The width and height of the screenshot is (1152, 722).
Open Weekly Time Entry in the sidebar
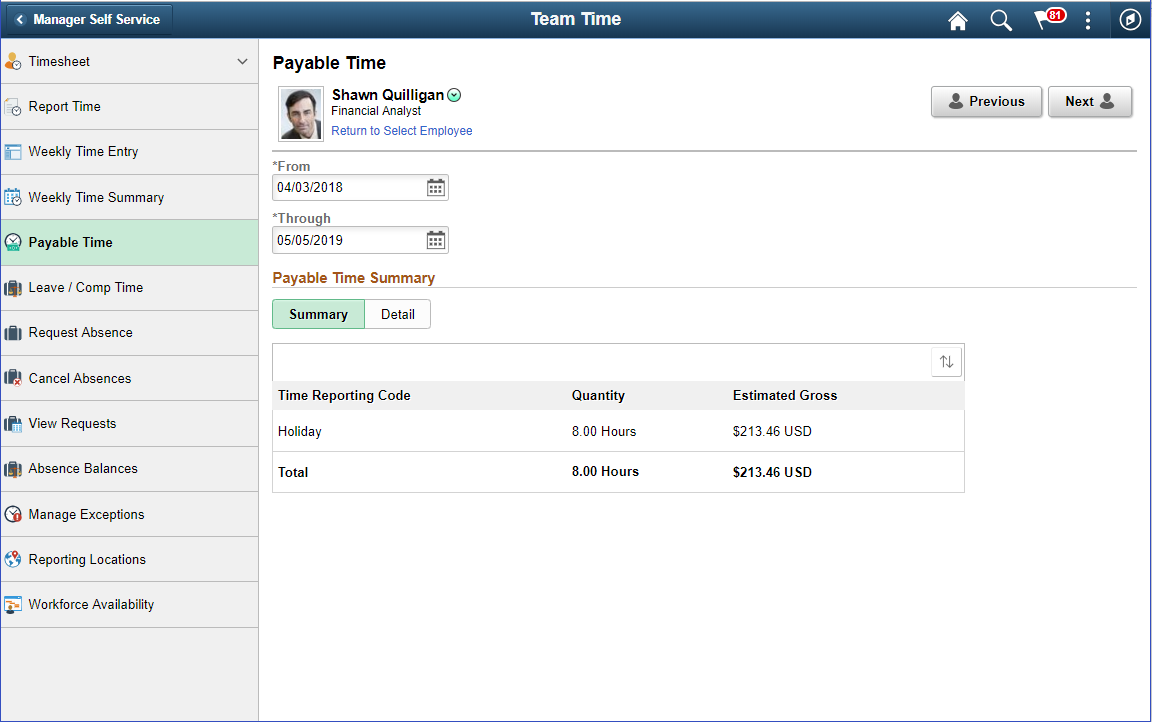pos(129,152)
